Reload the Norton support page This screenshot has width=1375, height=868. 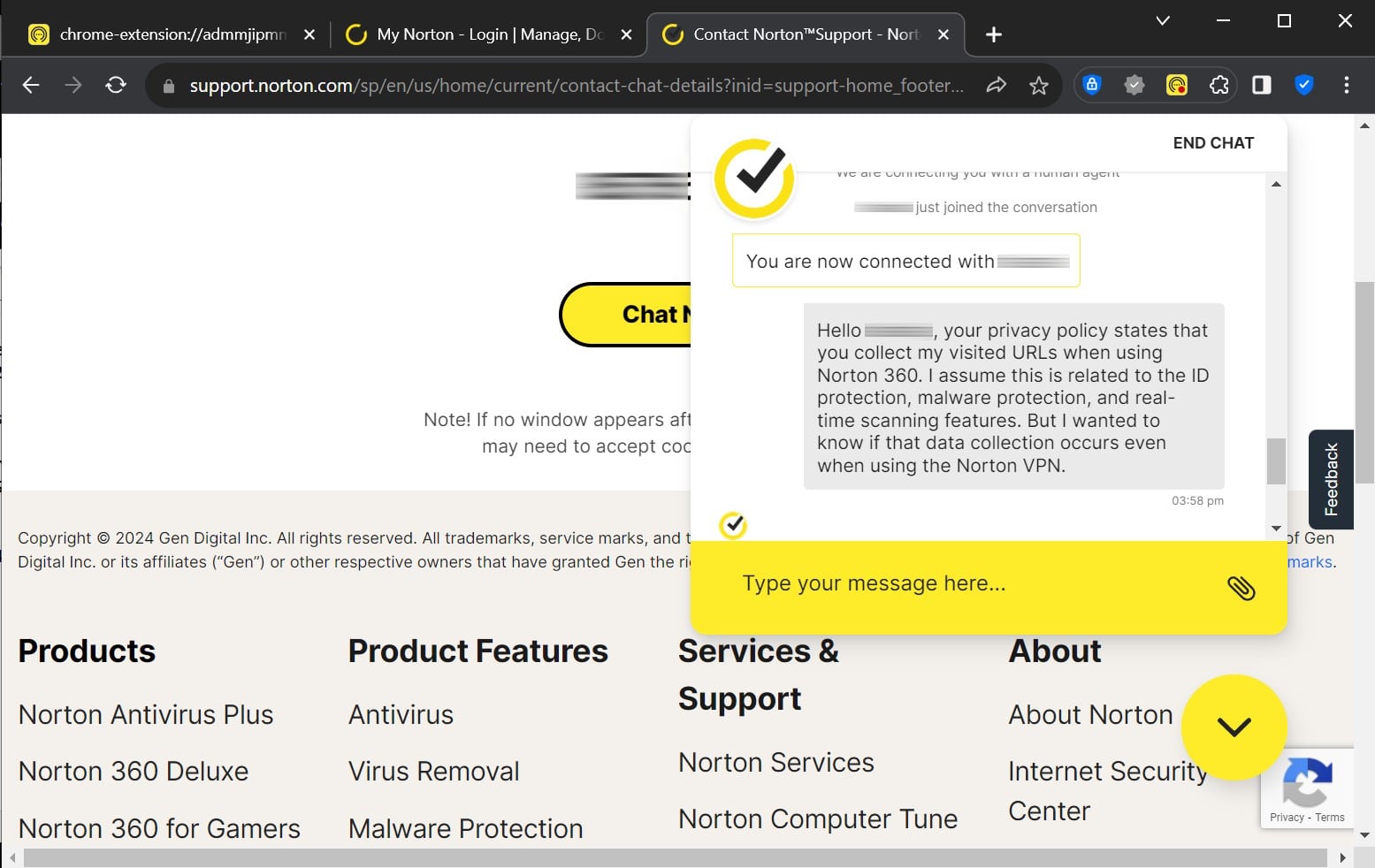point(116,85)
